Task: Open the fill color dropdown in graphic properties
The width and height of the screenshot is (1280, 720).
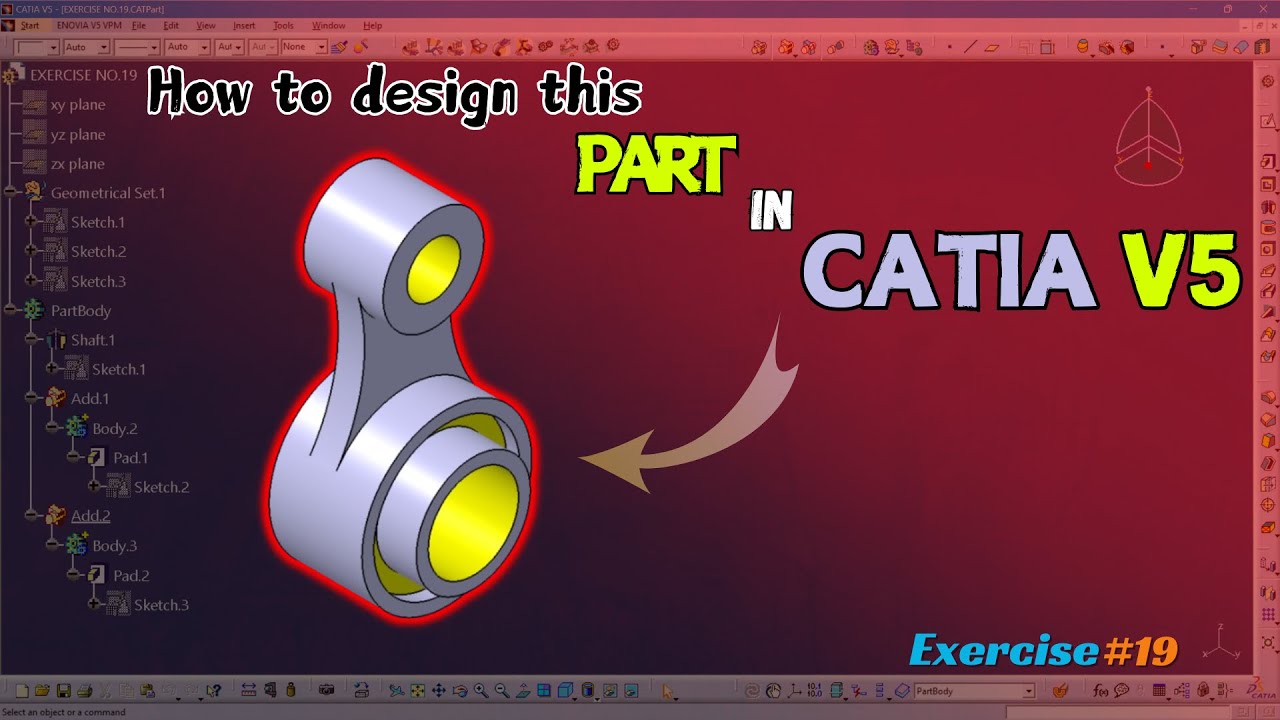Action: 53,46
